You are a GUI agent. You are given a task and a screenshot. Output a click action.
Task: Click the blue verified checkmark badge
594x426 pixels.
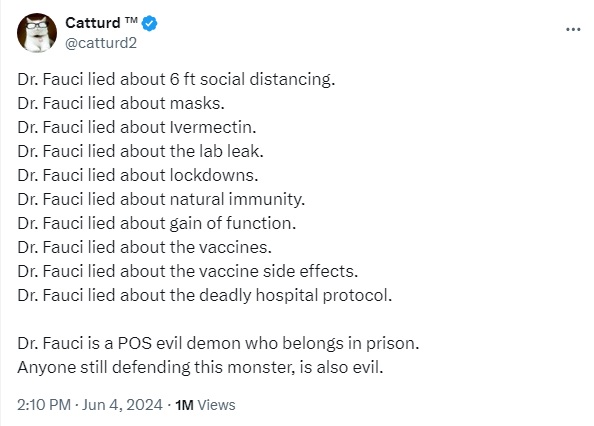point(150,23)
